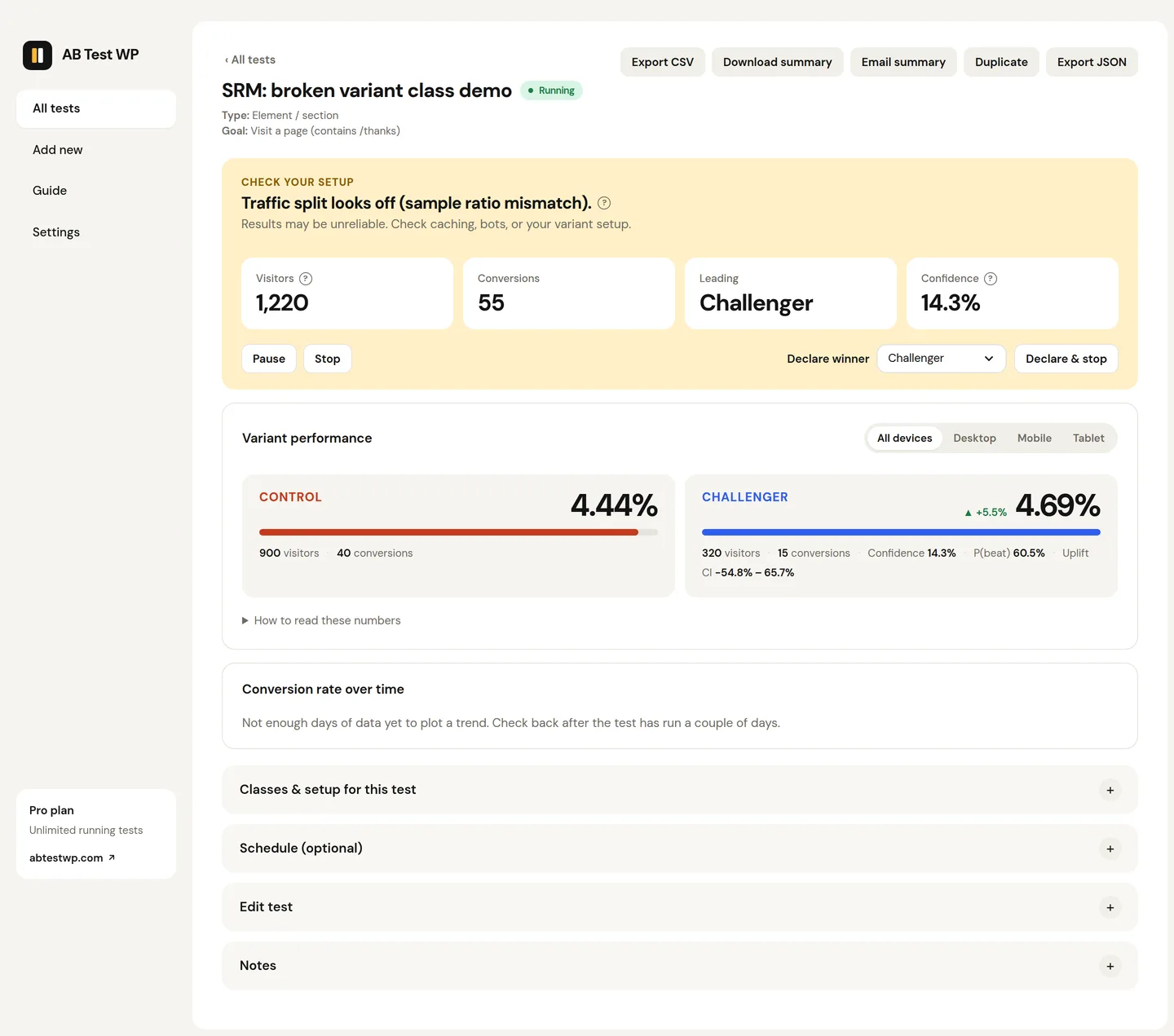Click the Conversions 55 card
1174x1036 pixels.
coord(569,293)
